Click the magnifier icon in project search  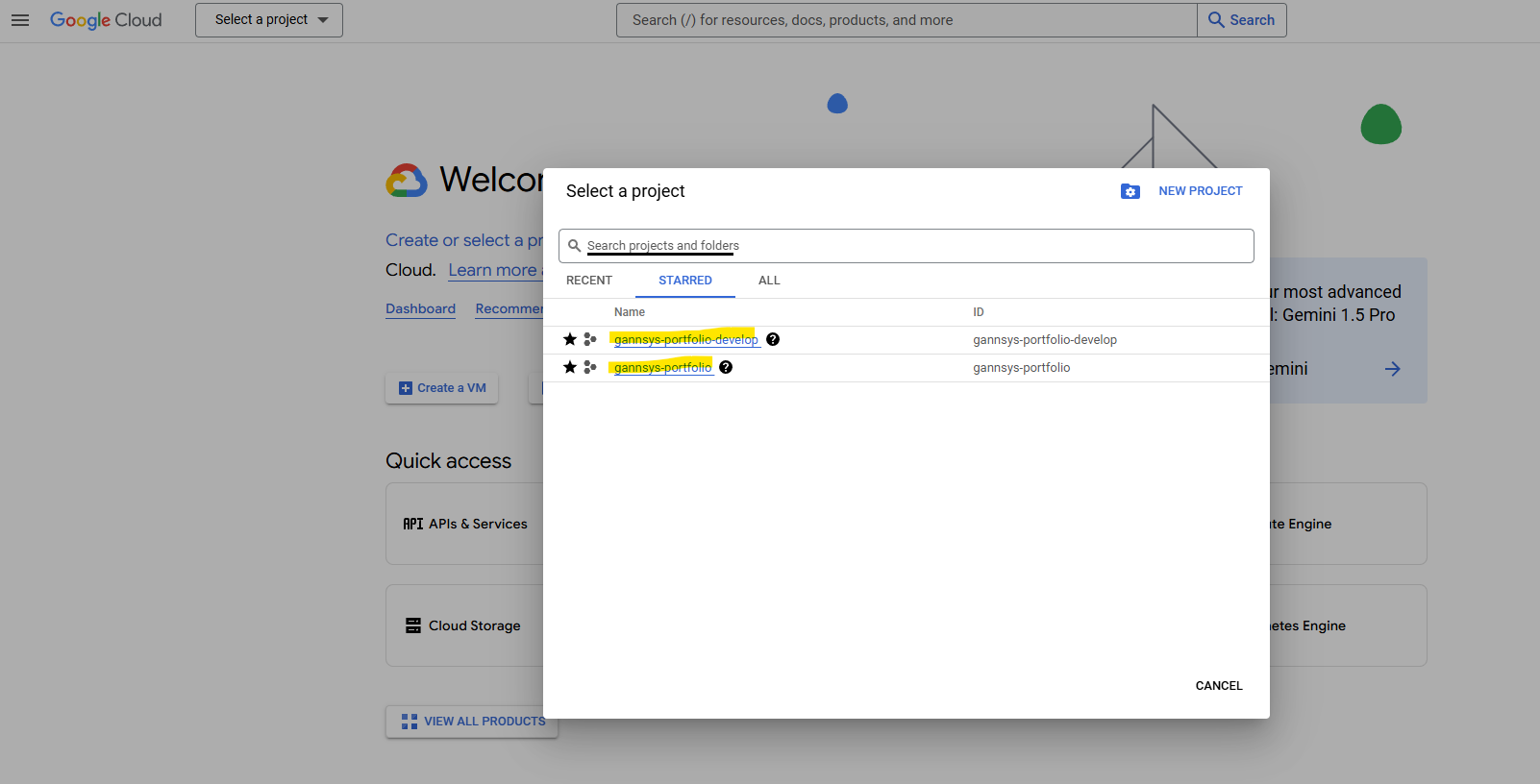click(575, 246)
